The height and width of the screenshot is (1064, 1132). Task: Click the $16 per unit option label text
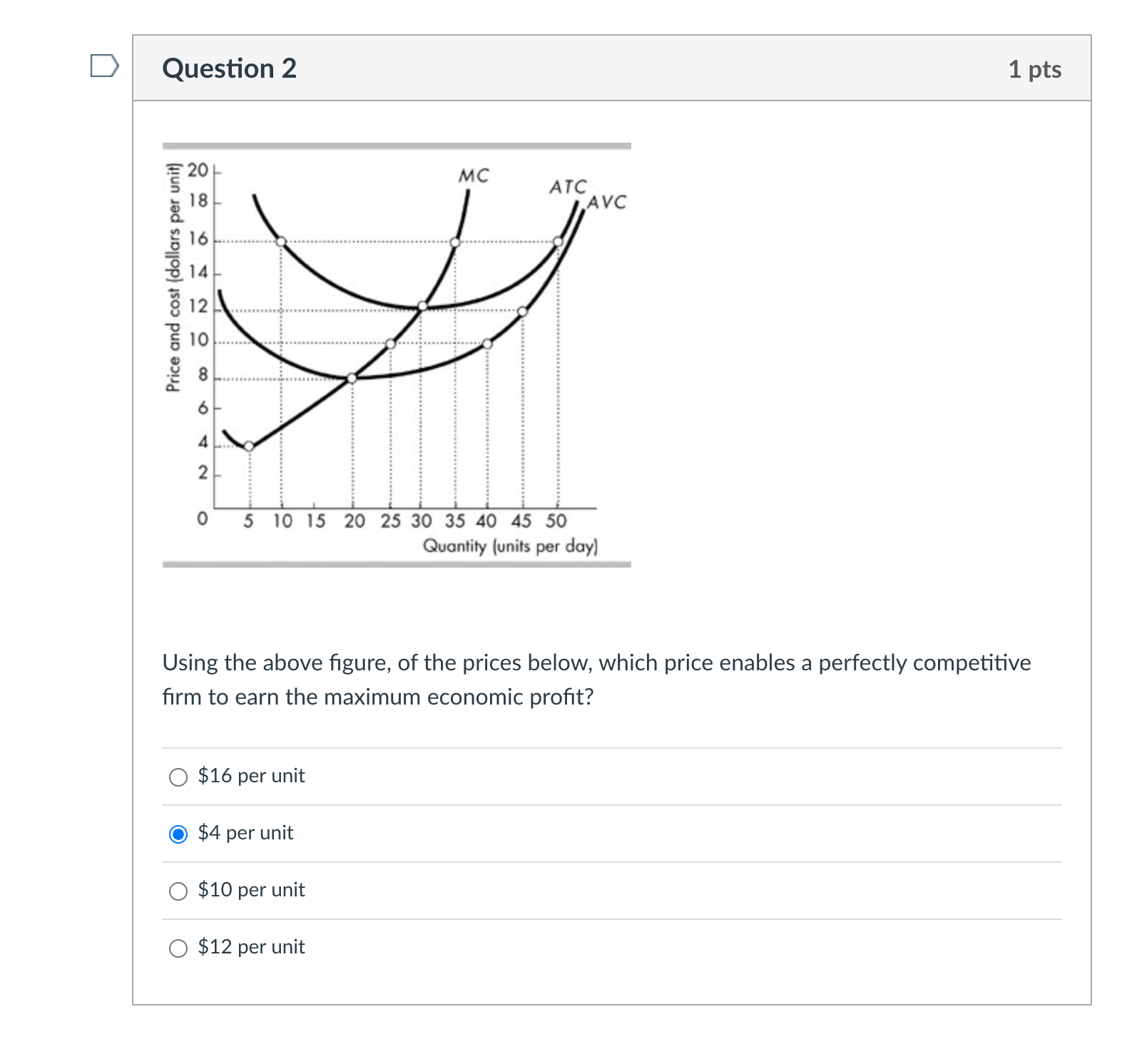[251, 777]
